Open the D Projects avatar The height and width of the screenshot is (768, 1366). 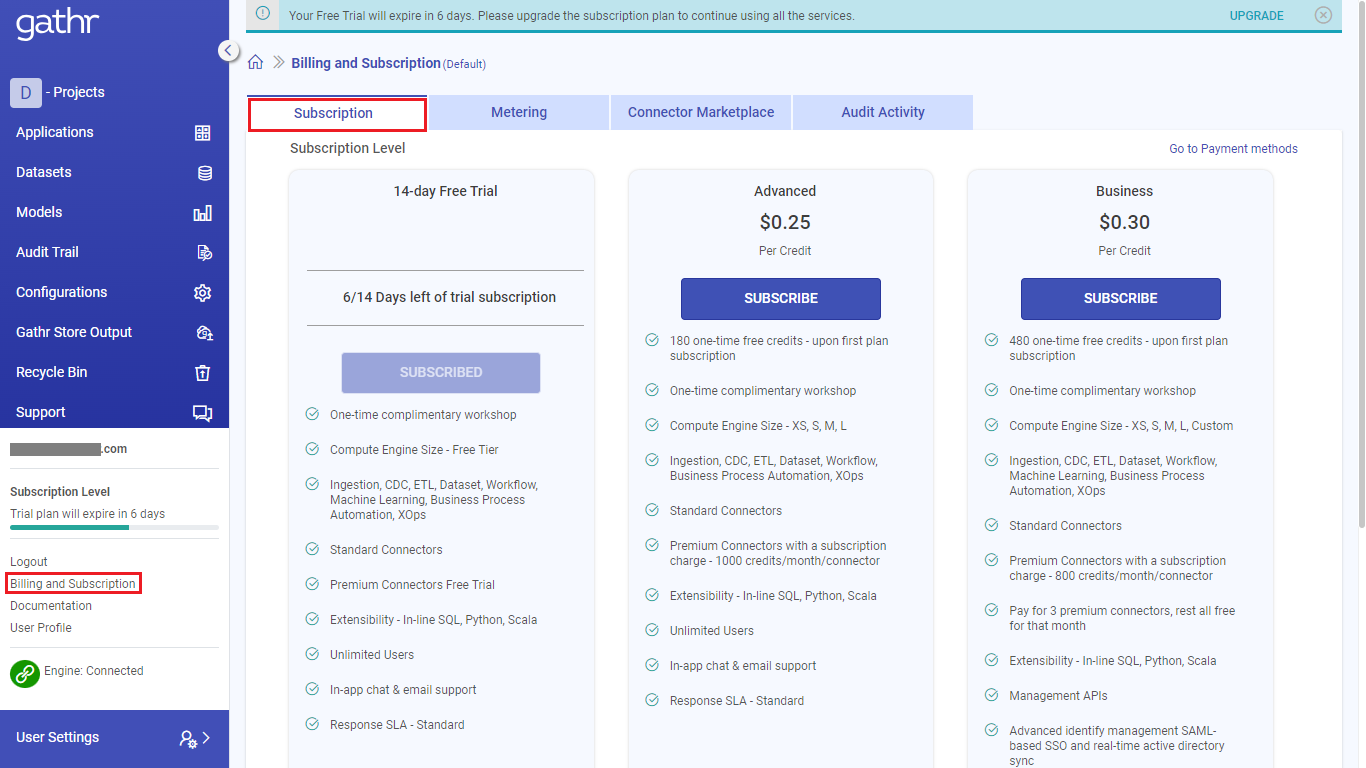tap(25, 92)
